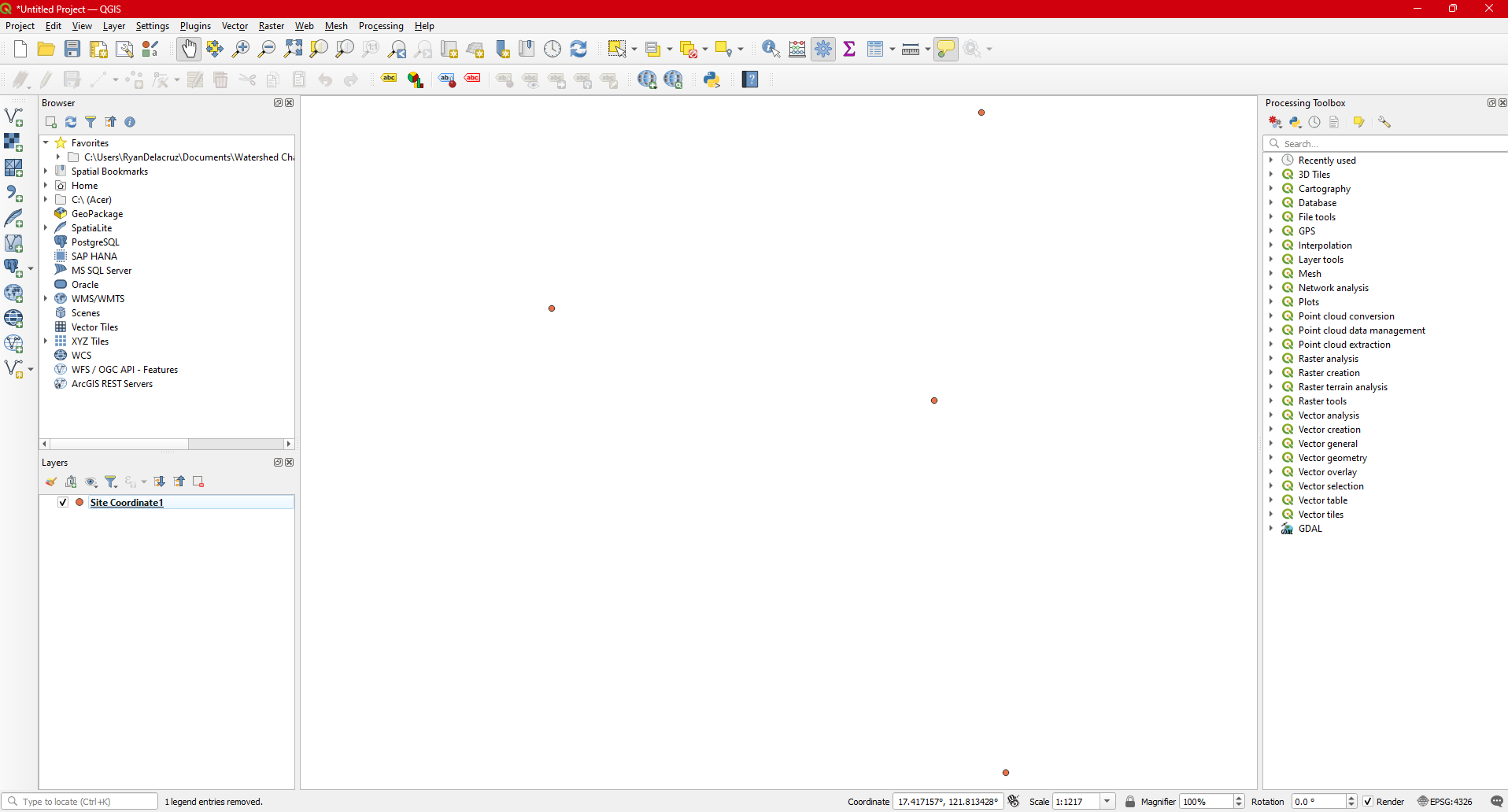Click the Zoom In magnifier tool

pyautogui.click(x=241, y=49)
